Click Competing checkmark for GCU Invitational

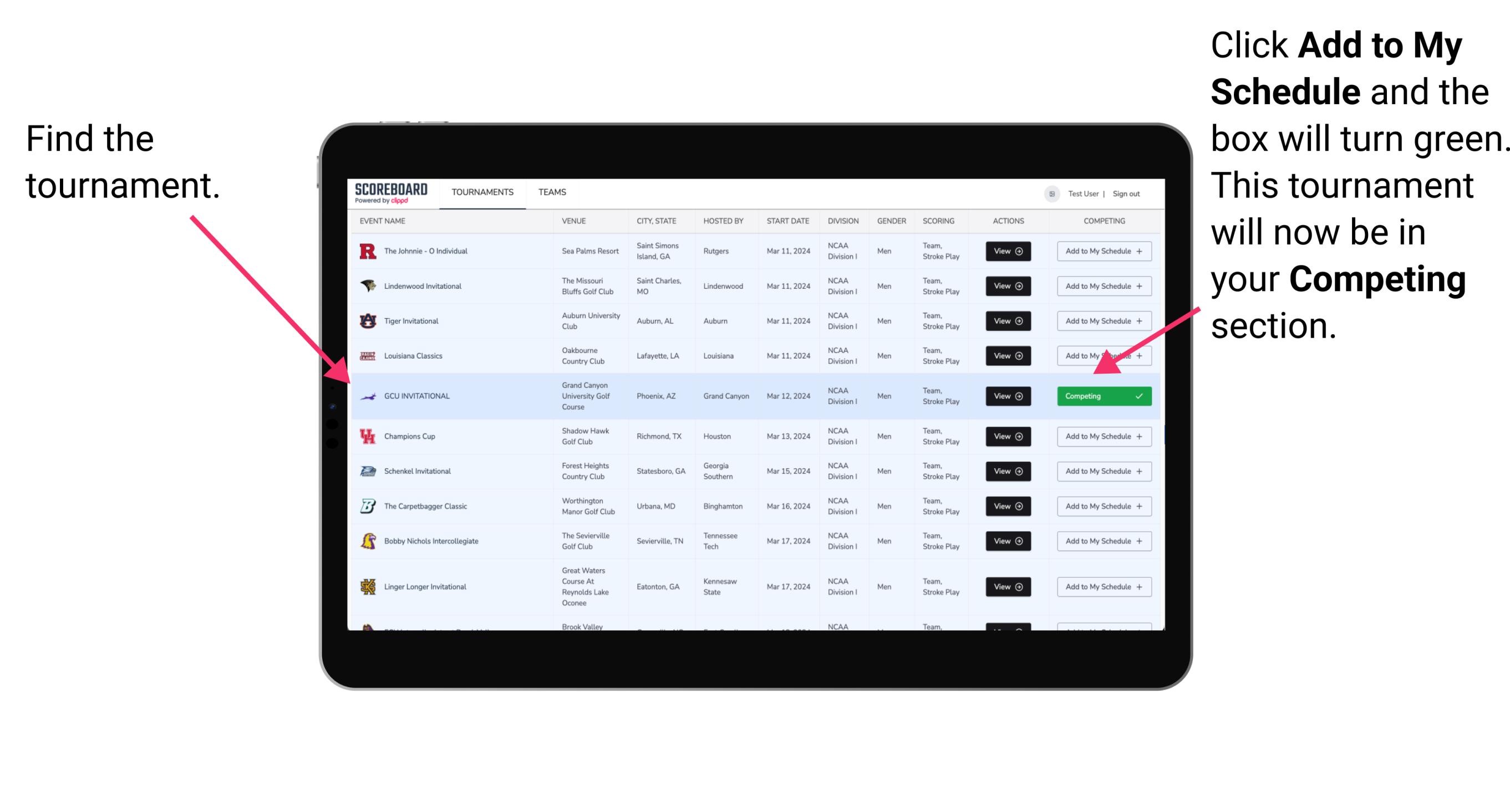[x=1141, y=396]
